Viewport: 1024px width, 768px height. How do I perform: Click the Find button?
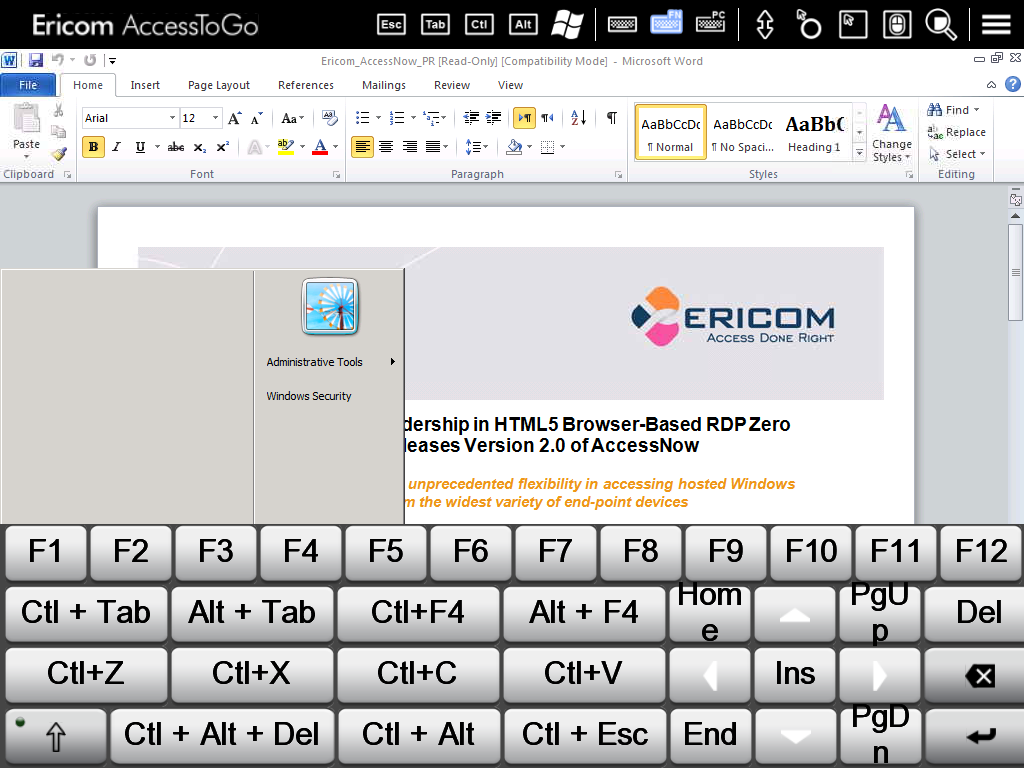(x=953, y=110)
